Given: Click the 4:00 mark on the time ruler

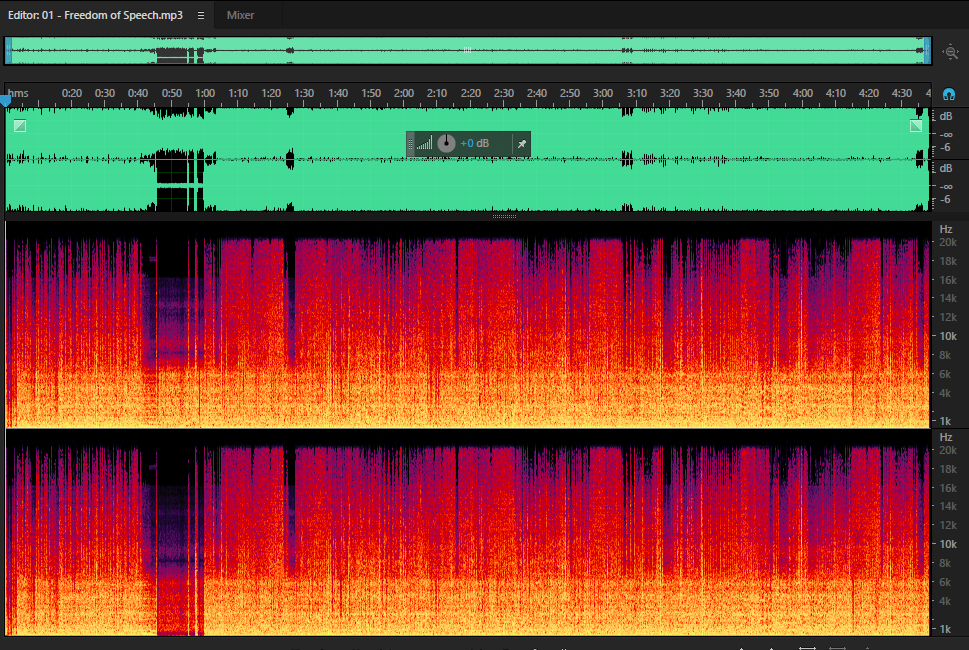Looking at the screenshot, I should [802, 93].
